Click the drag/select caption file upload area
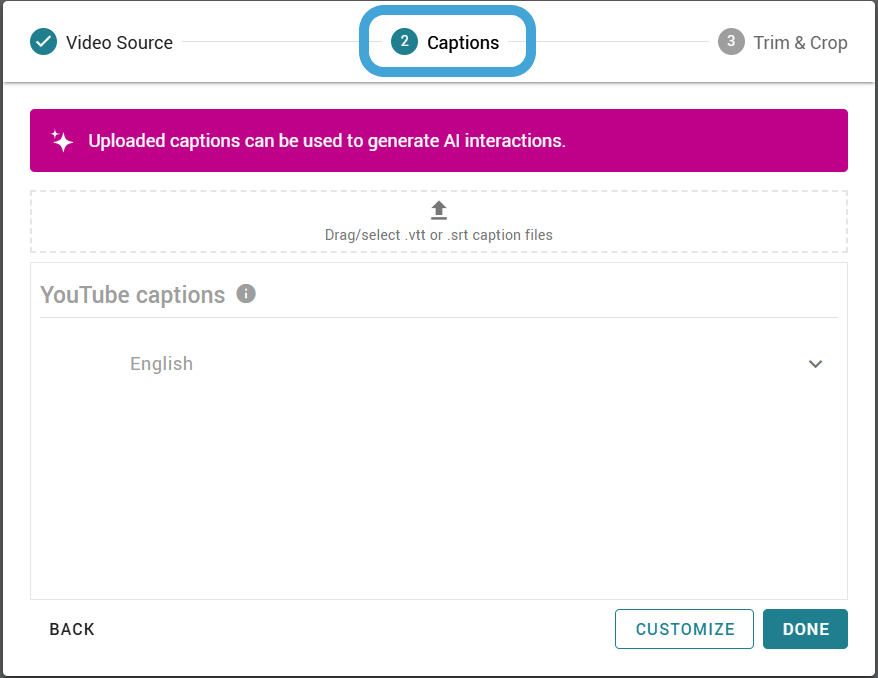This screenshot has height=678, width=878. click(438, 220)
